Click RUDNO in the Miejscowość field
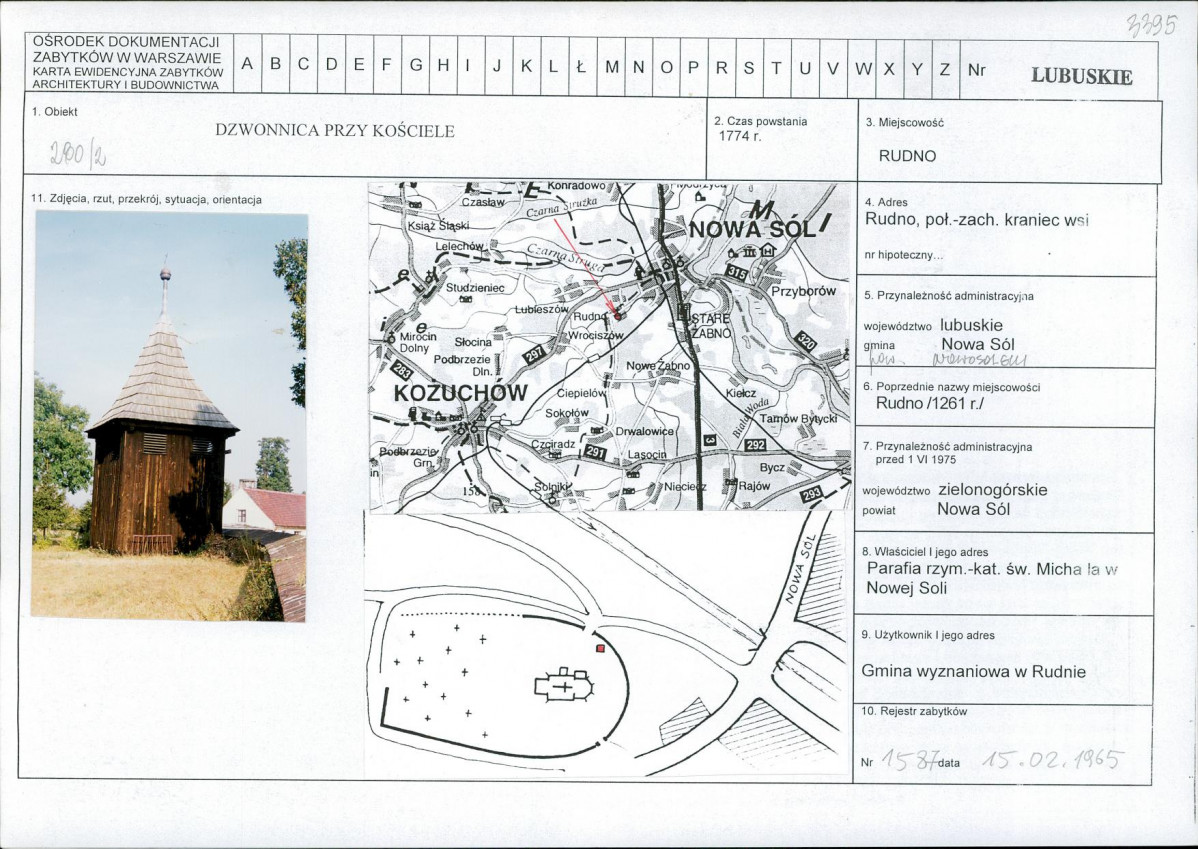The width and height of the screenshot is (1198, 849). click(x=907, y=156)
